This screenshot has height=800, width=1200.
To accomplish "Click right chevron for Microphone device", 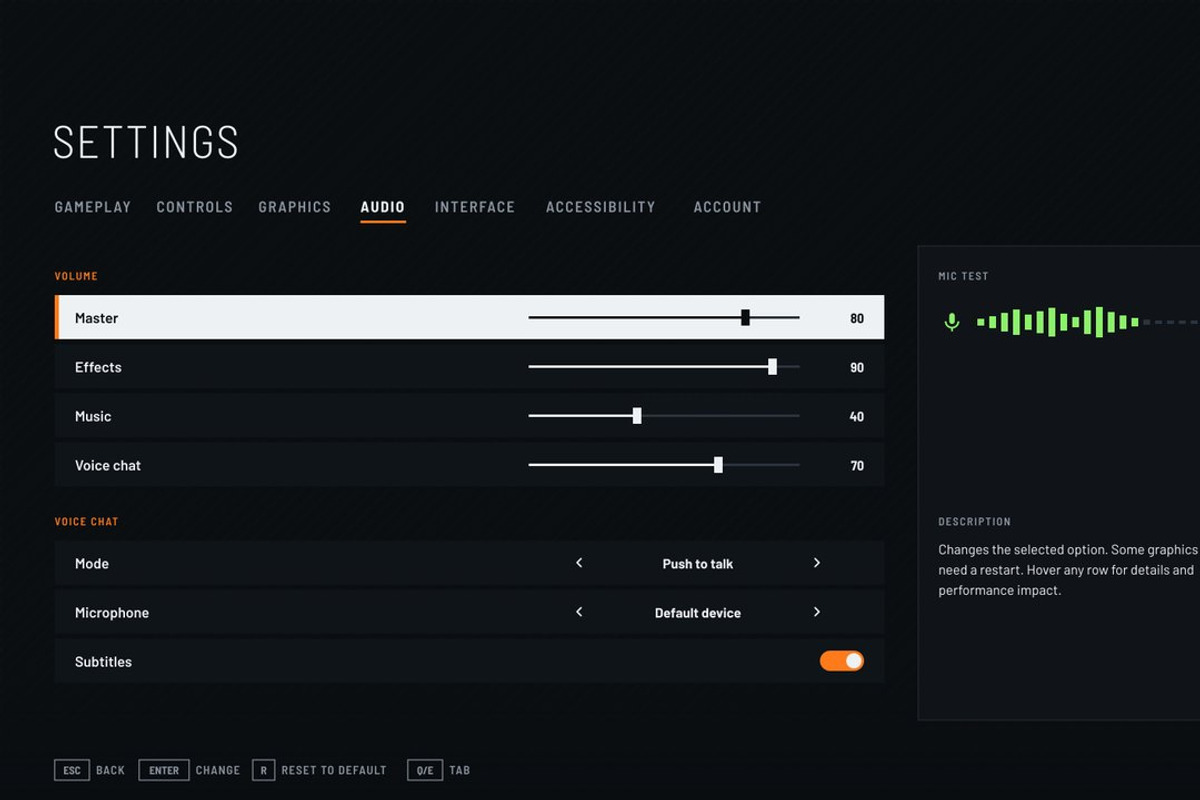I will pyautogui.click(x=817, y=612).
